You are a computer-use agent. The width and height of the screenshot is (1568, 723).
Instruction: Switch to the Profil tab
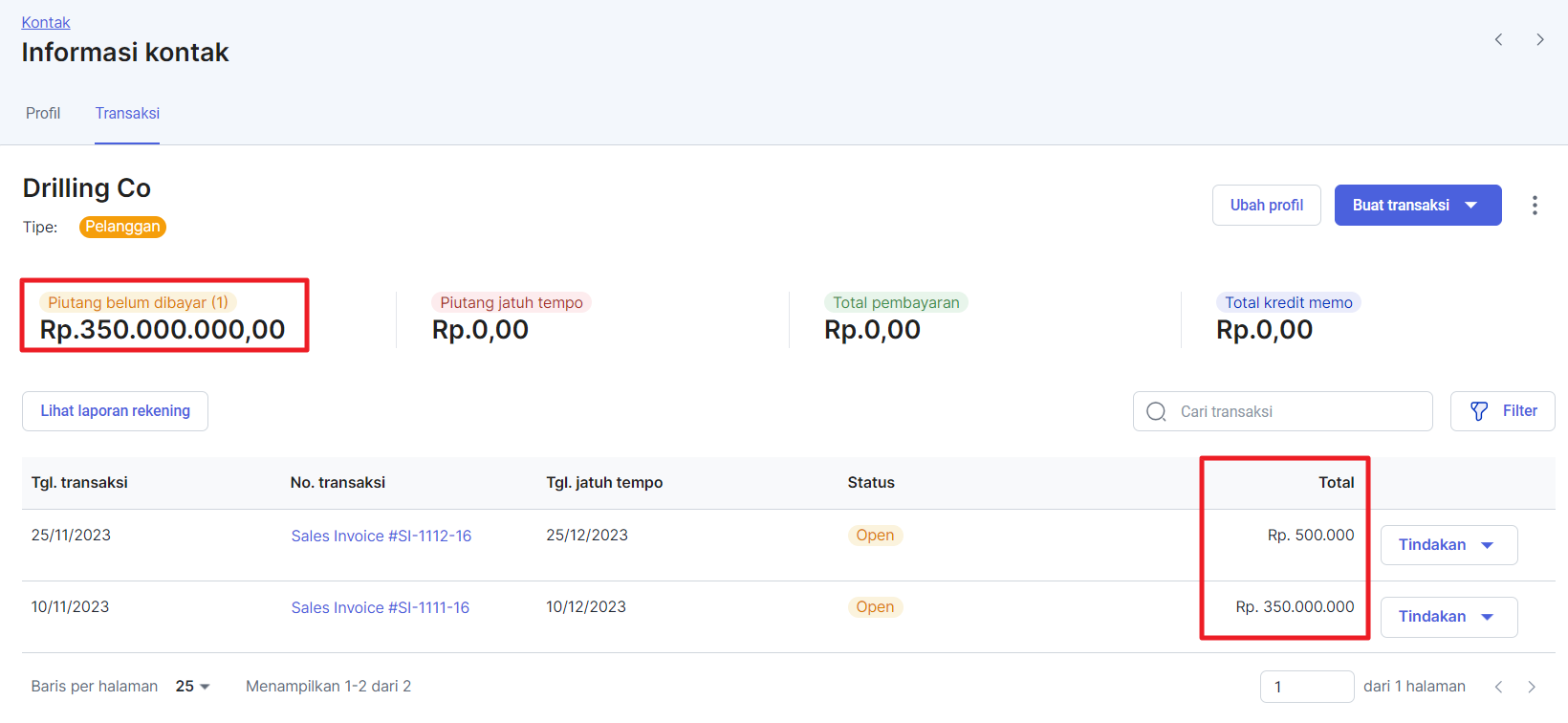(43, 114)
